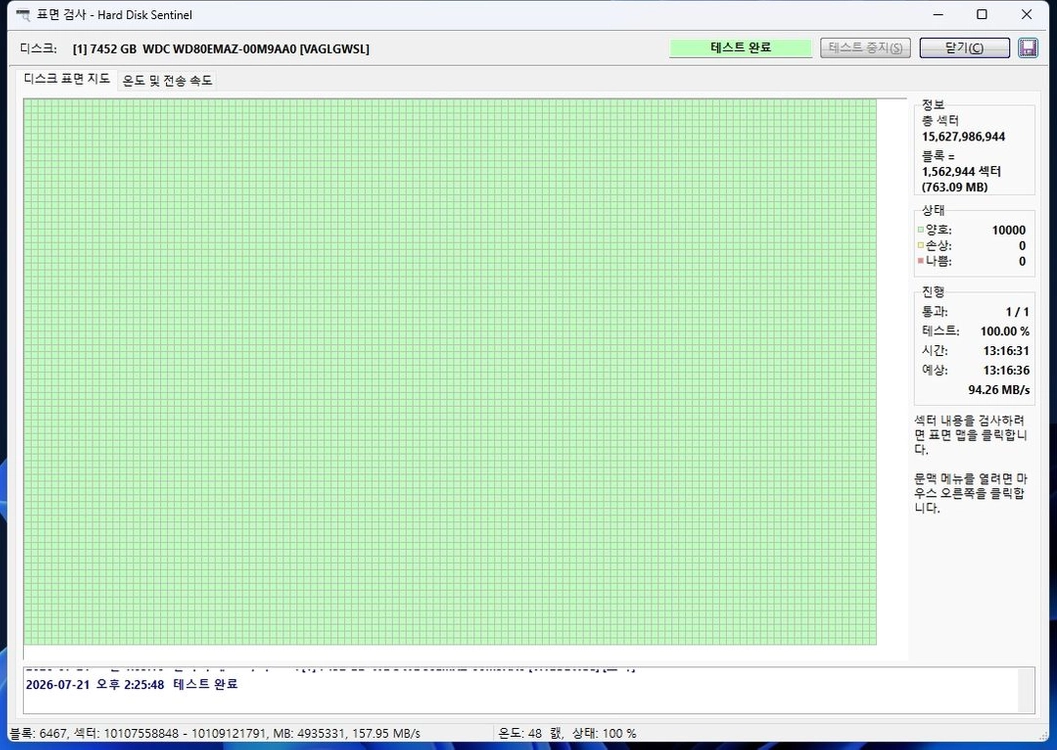Click disk name WDC WD80EMAZ-00M9AA0
The height and width of the screenshot is (750, 1057).
point(219,49)
